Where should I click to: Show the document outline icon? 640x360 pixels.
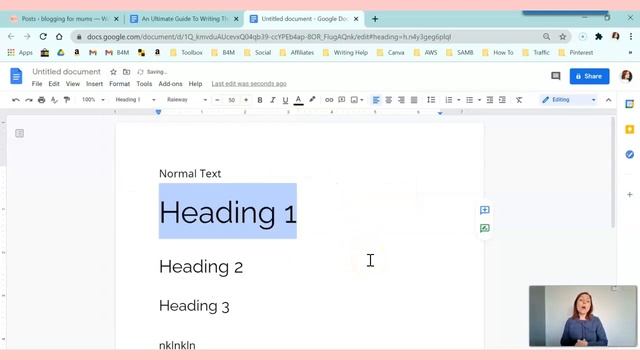[19, 133]
